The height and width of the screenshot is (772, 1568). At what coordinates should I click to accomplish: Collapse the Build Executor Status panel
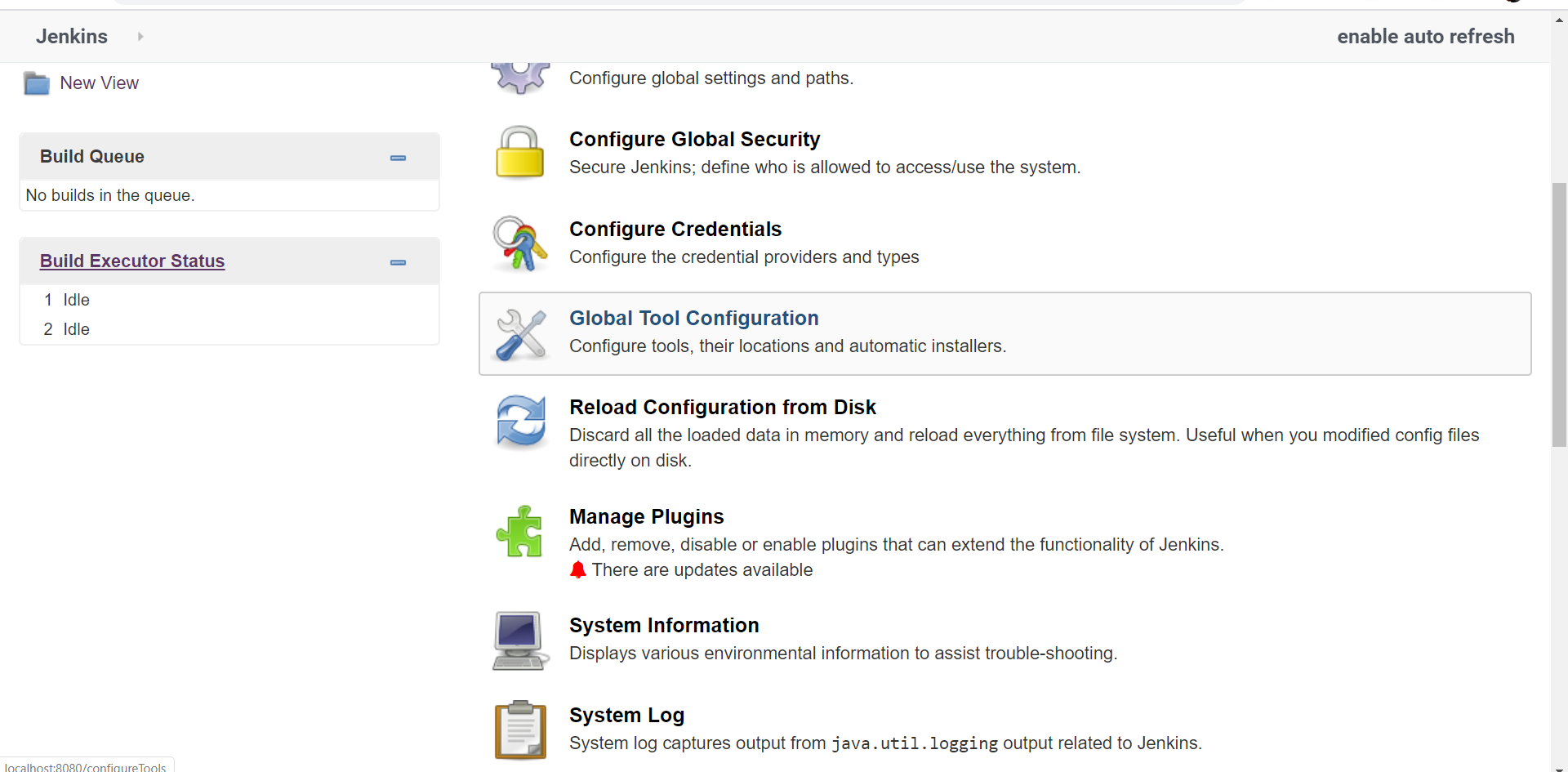tap(399, 262)
